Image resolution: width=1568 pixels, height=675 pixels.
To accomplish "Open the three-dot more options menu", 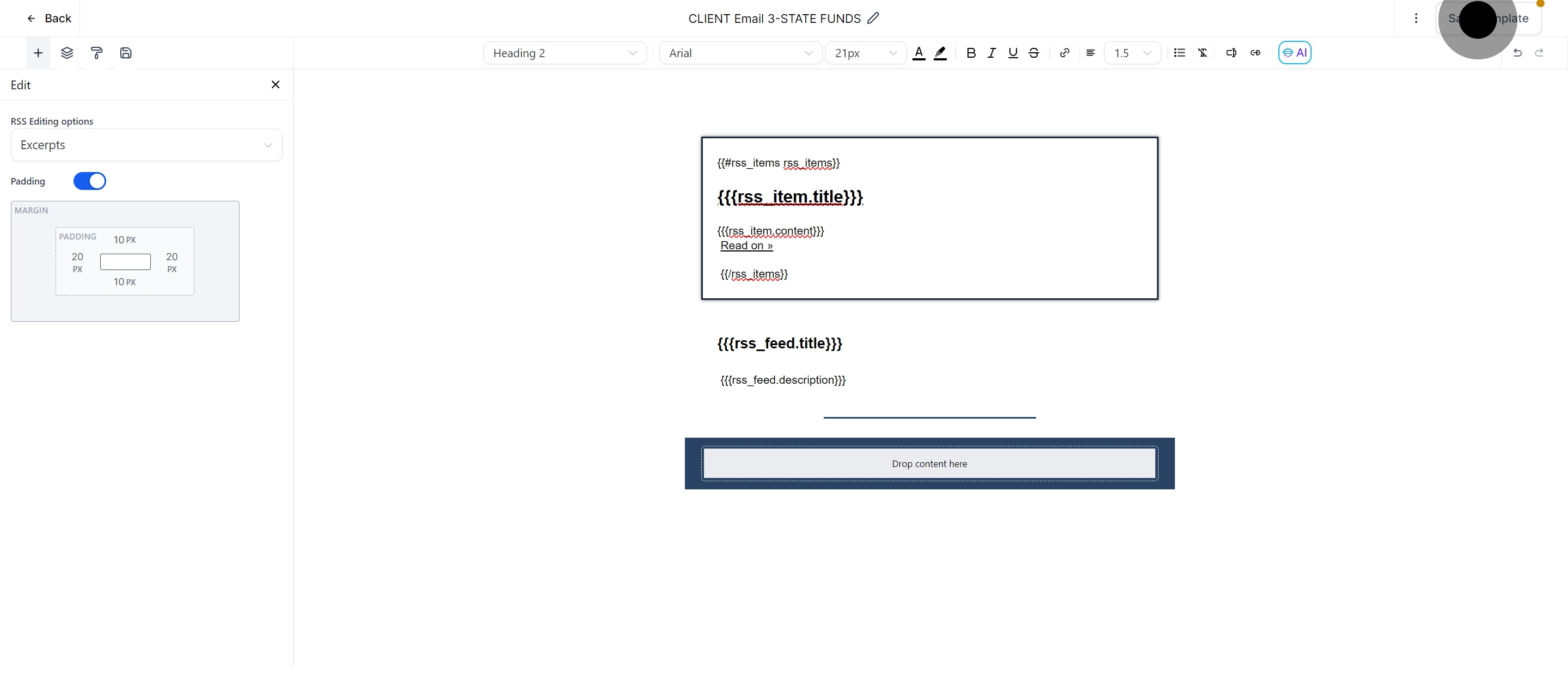I will click(x=1416, y=19).
